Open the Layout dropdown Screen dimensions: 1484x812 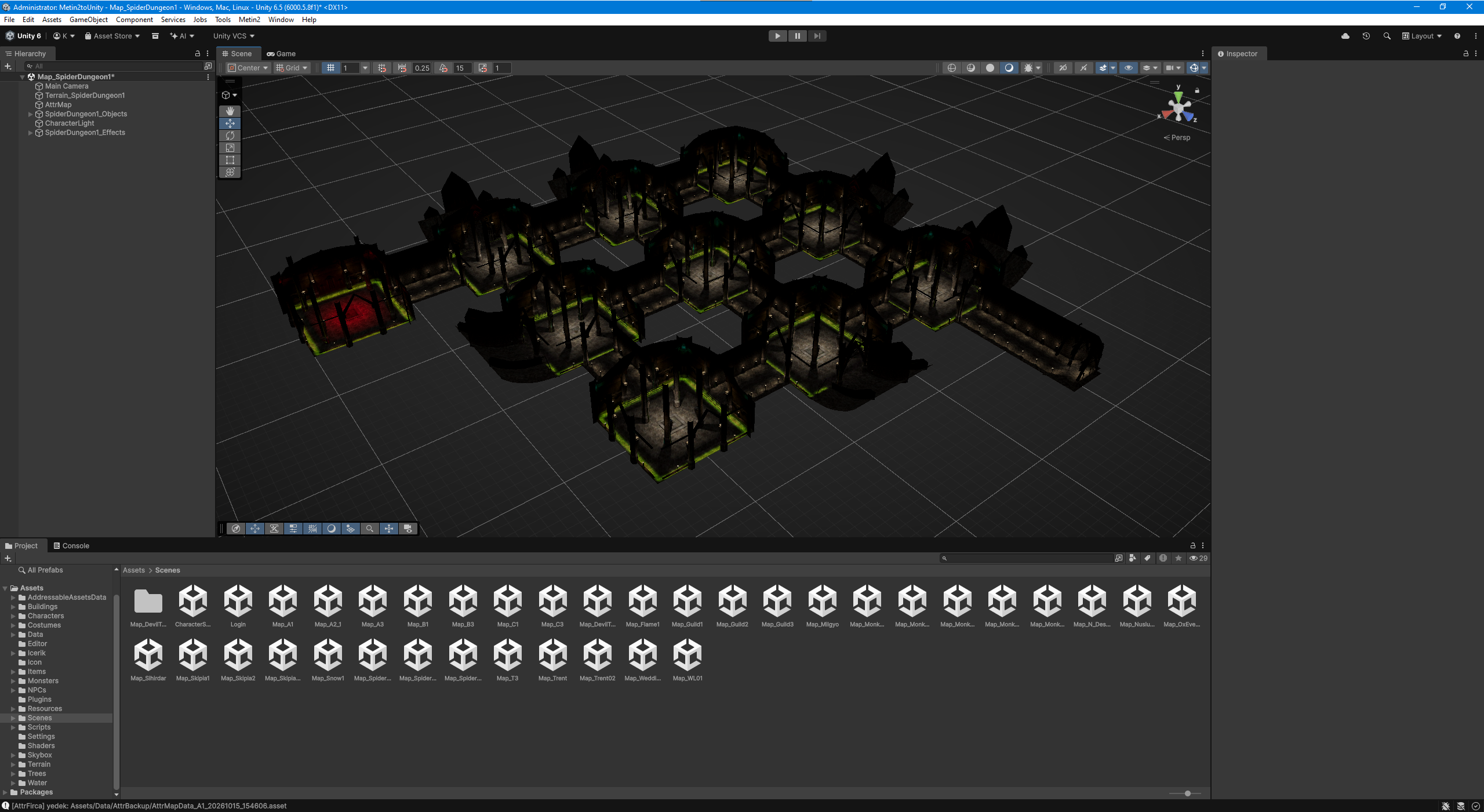(x=1422, y=36)
